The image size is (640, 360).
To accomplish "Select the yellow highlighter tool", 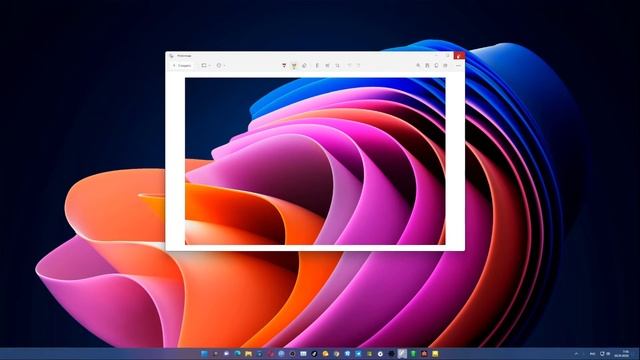I will pos(294,65).
